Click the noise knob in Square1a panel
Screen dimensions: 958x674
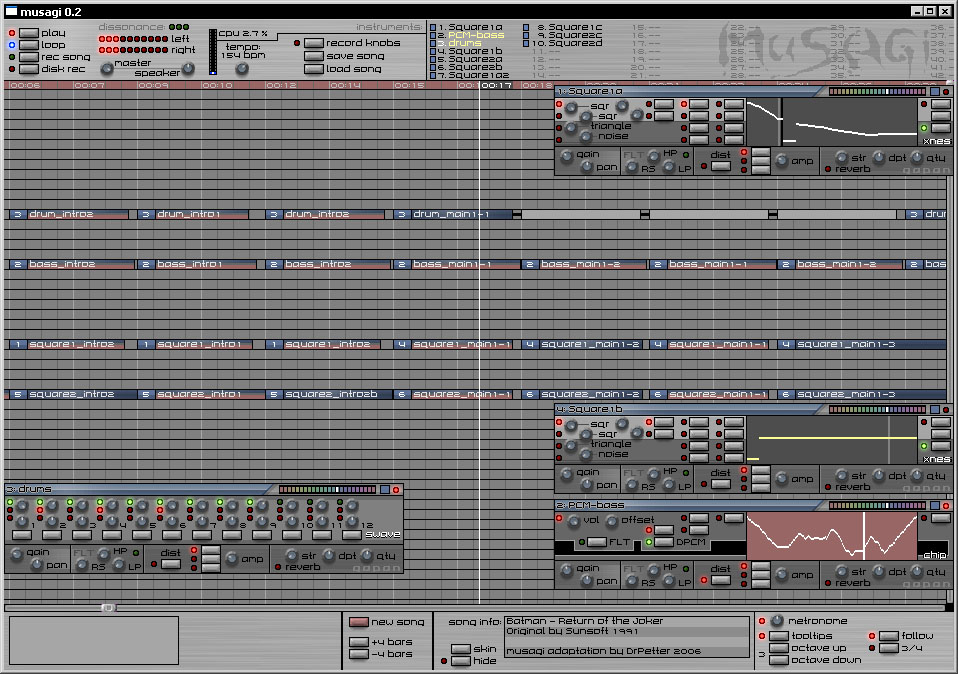(586, 136)
